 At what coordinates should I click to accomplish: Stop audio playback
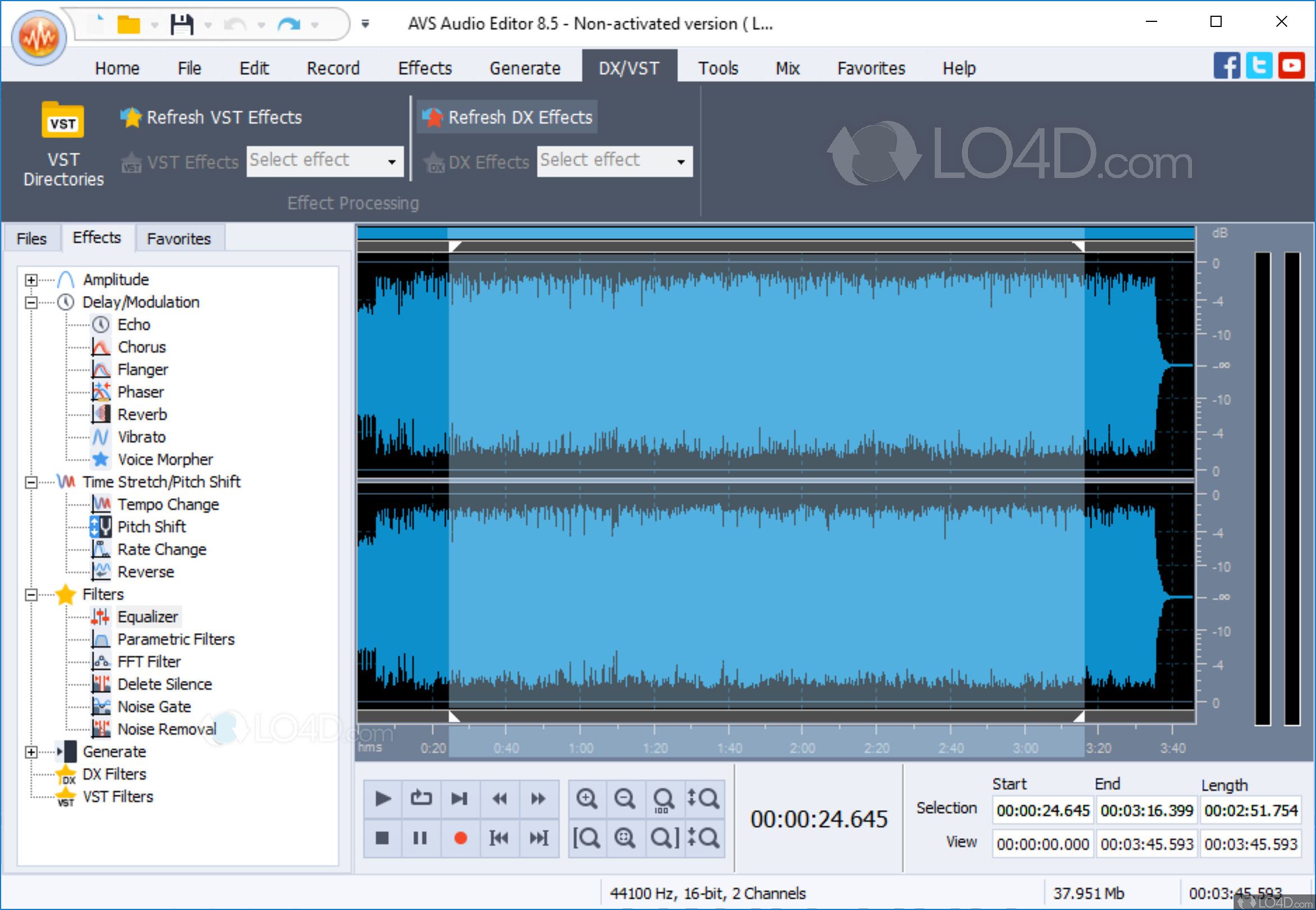point(382,838)
